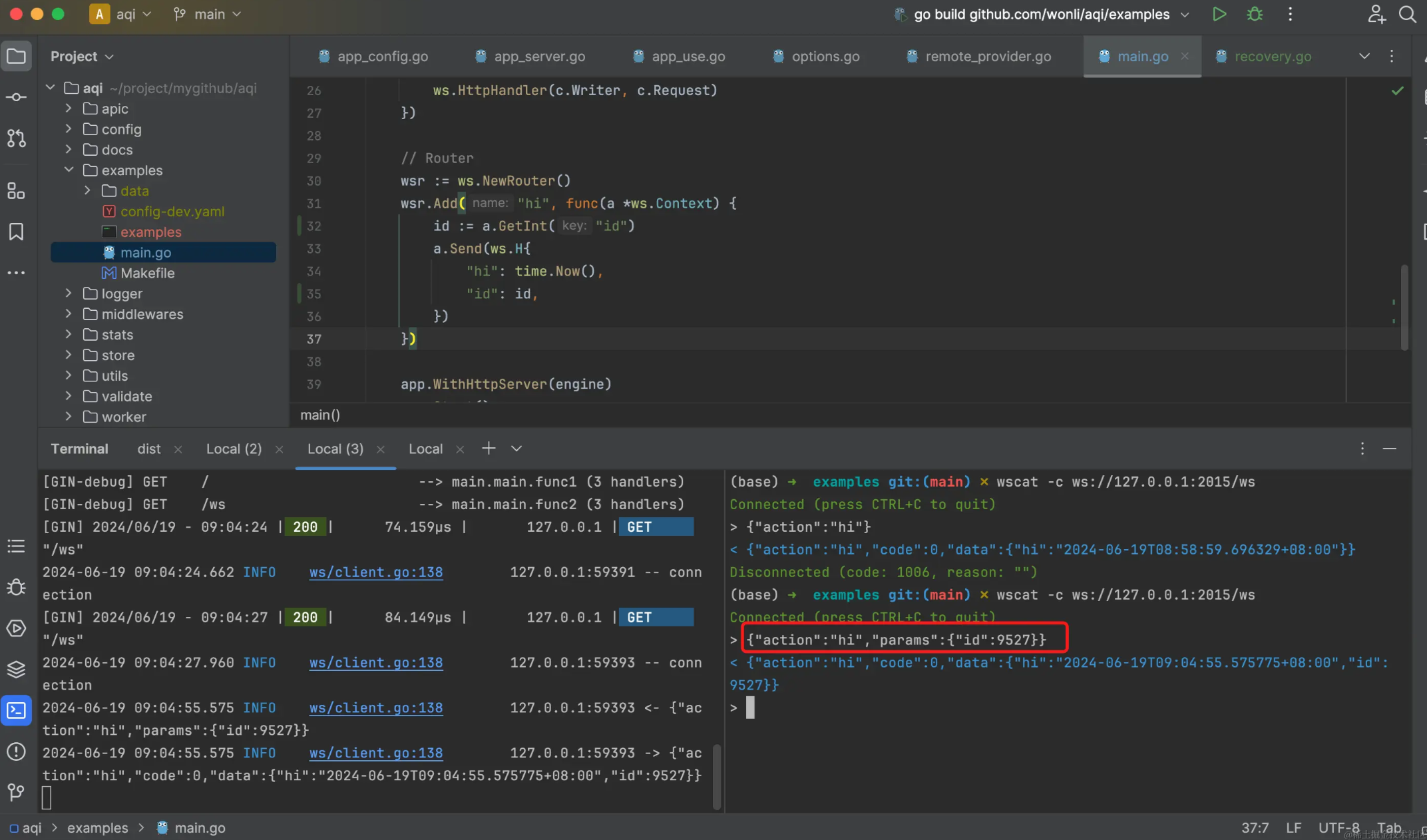Switch to options.go tab

(x=817, y=57)
